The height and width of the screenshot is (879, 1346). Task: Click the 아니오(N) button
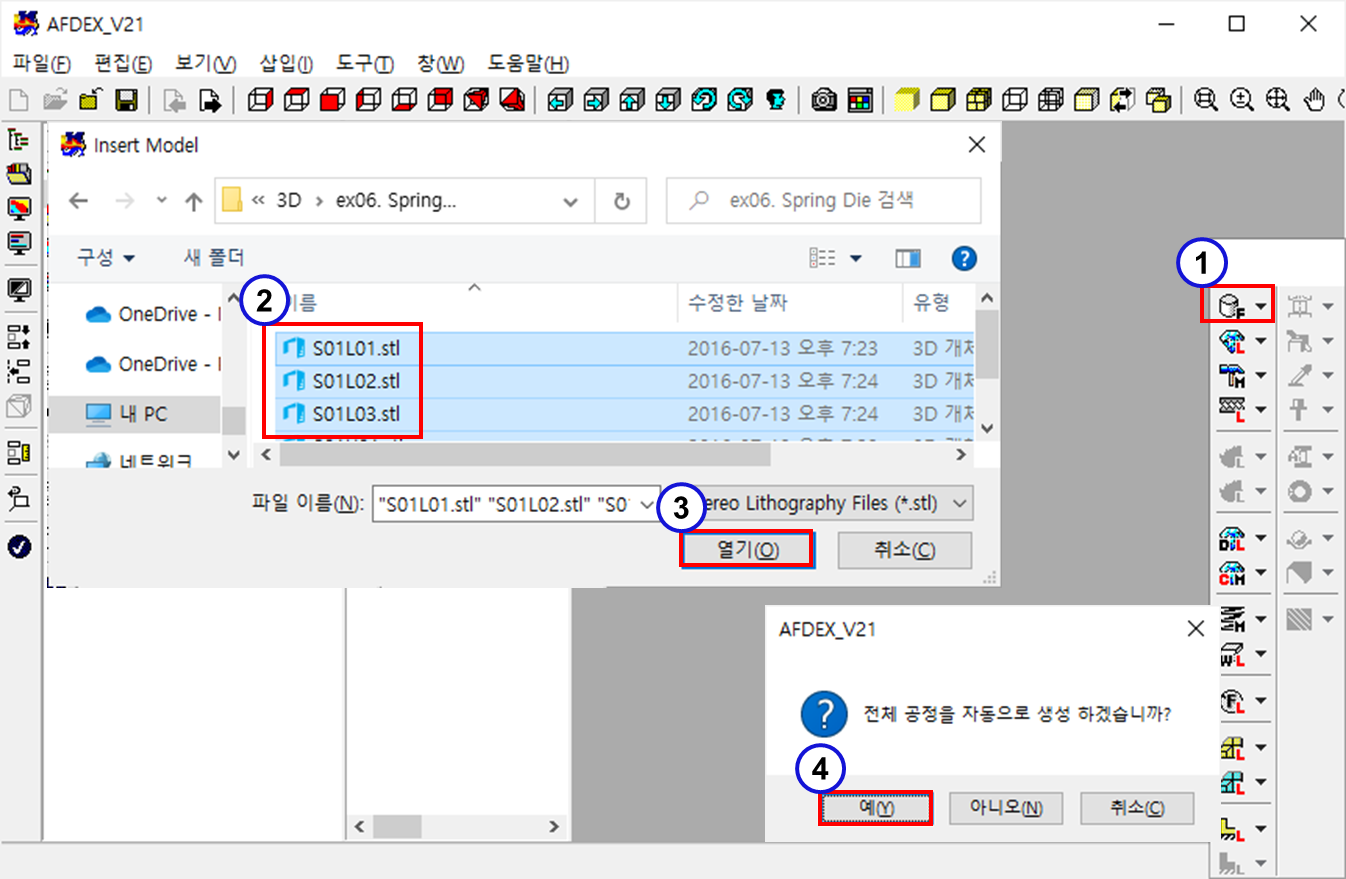pyautogui.click(x=1005, y=808)
